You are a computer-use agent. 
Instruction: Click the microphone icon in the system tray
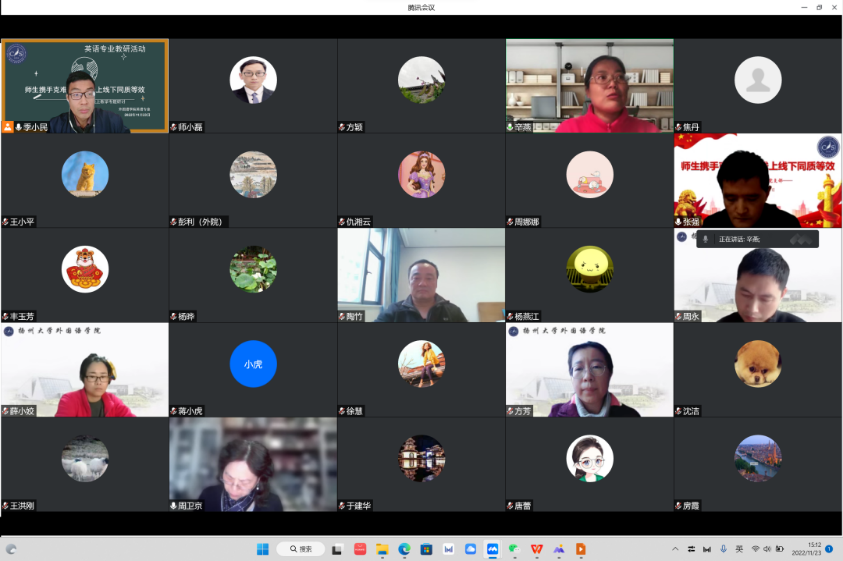(x=723, y=549)
